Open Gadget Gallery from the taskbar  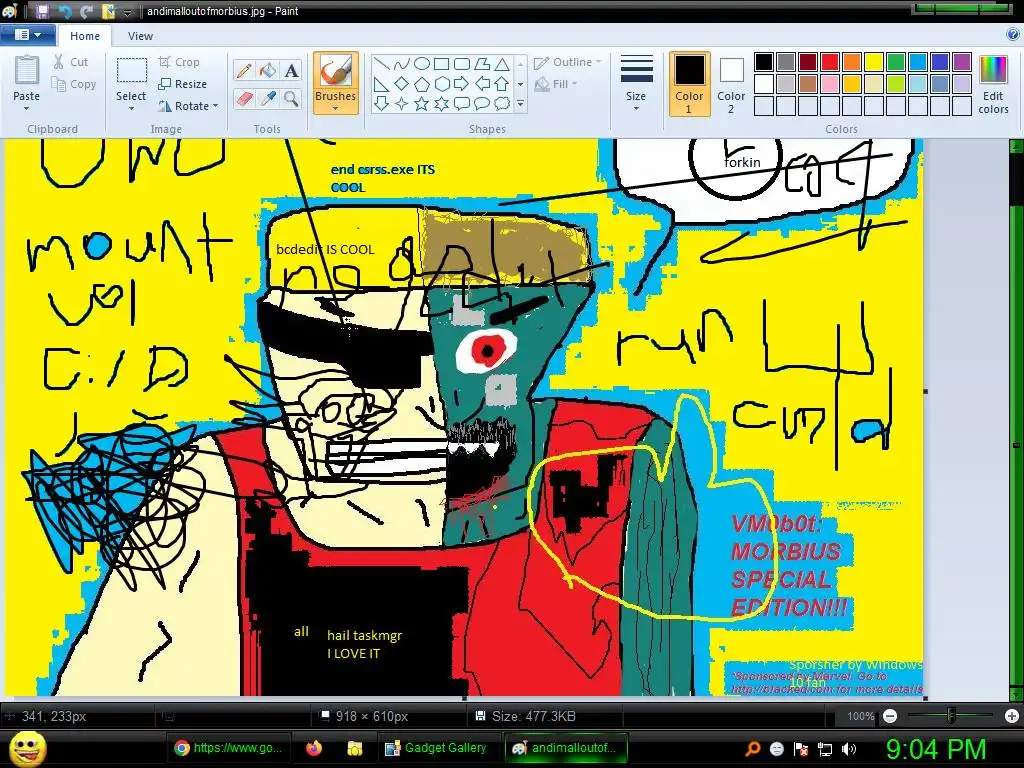[436, 748]
